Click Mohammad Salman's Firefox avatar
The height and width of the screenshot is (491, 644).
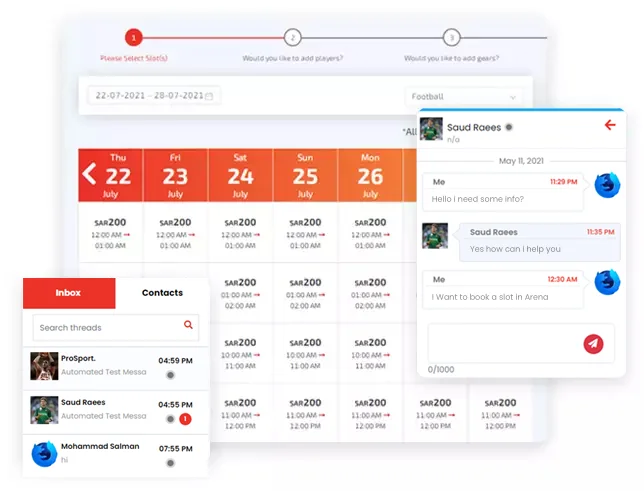[x=44, y=454]
